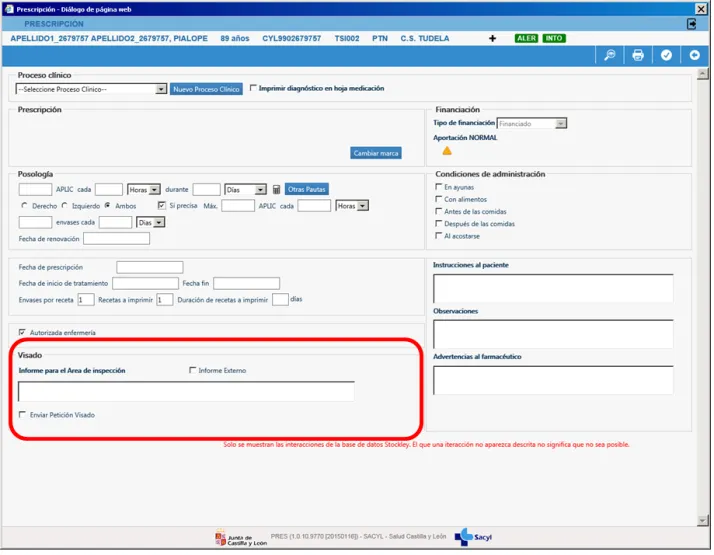Click the Informe para el Area de inspección field
Screen dimensions: 714x555
pyautogui.click(x=186, y=392)
